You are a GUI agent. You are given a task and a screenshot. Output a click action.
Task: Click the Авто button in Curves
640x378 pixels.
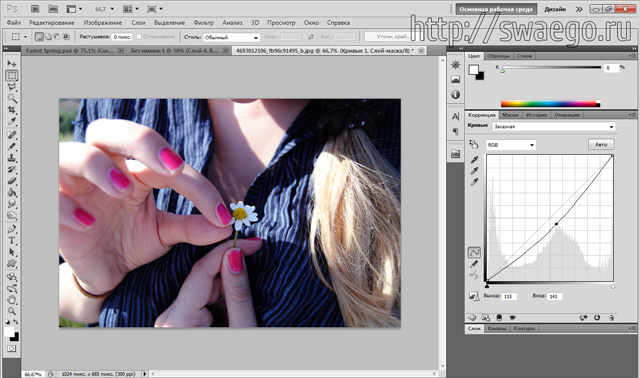tap(601, 145)
